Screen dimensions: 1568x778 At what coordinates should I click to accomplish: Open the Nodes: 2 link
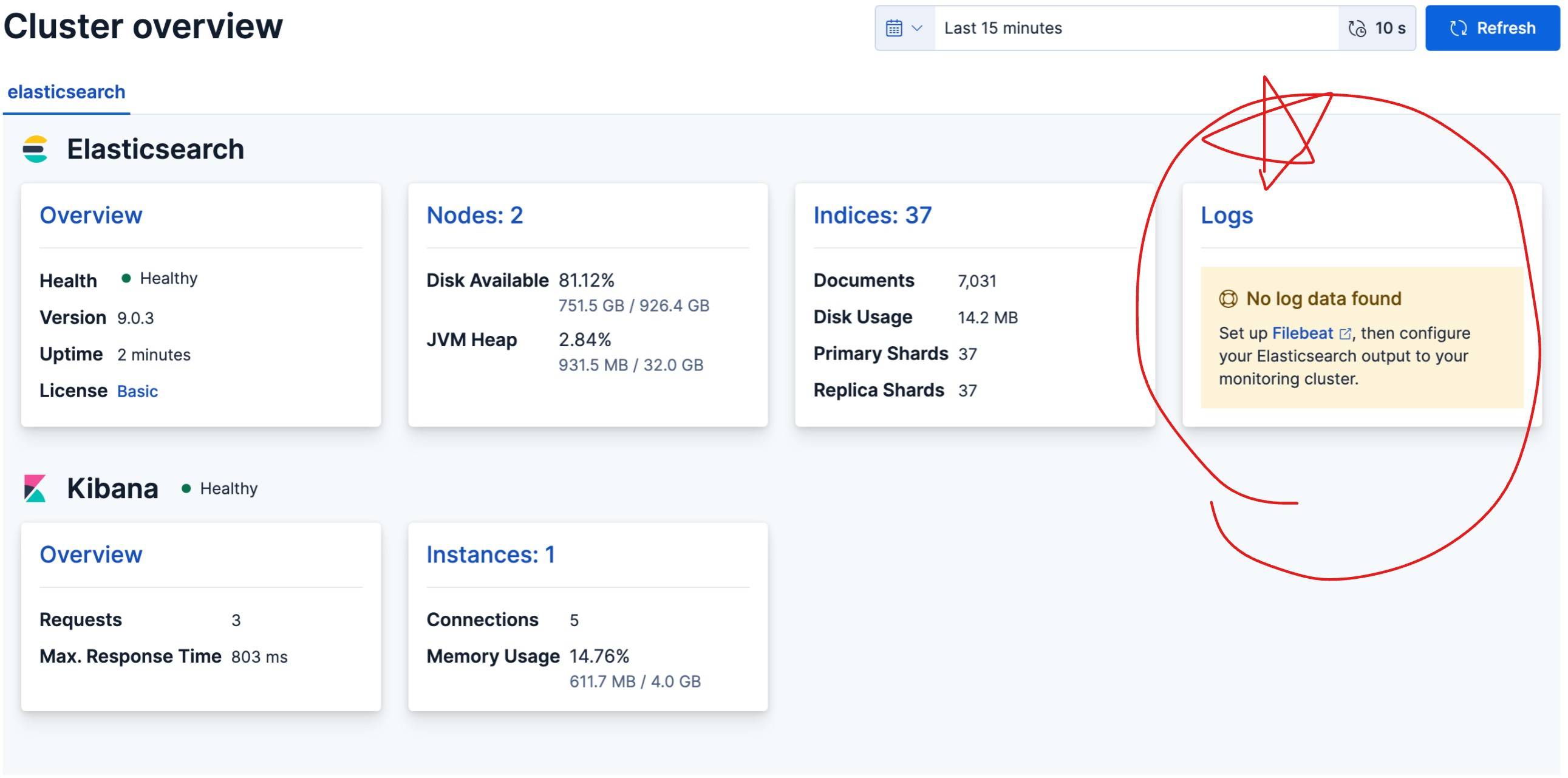coord(475,215)
